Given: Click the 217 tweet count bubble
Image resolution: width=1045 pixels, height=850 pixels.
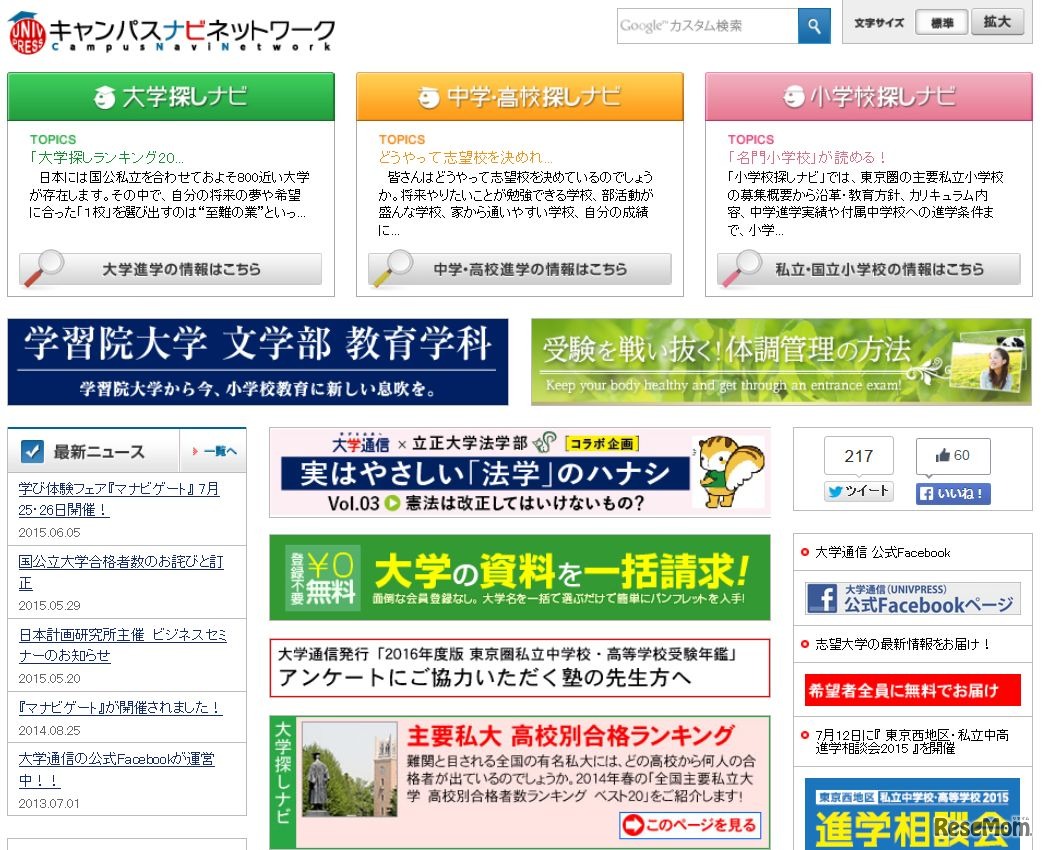Looking at the screenshot, I should point(858,456).
